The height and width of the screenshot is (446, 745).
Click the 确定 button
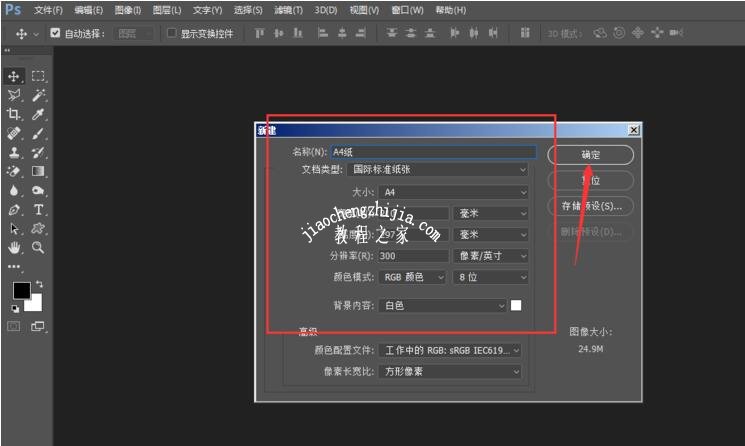point(591,155)
